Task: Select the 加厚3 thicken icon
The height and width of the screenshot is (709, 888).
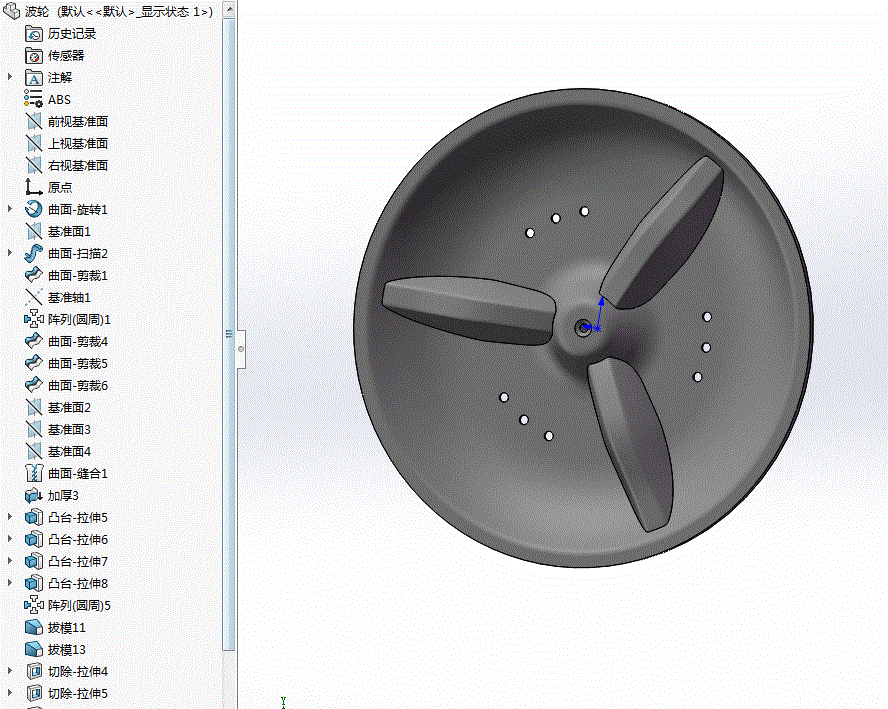Action: (x=34, y=495)
